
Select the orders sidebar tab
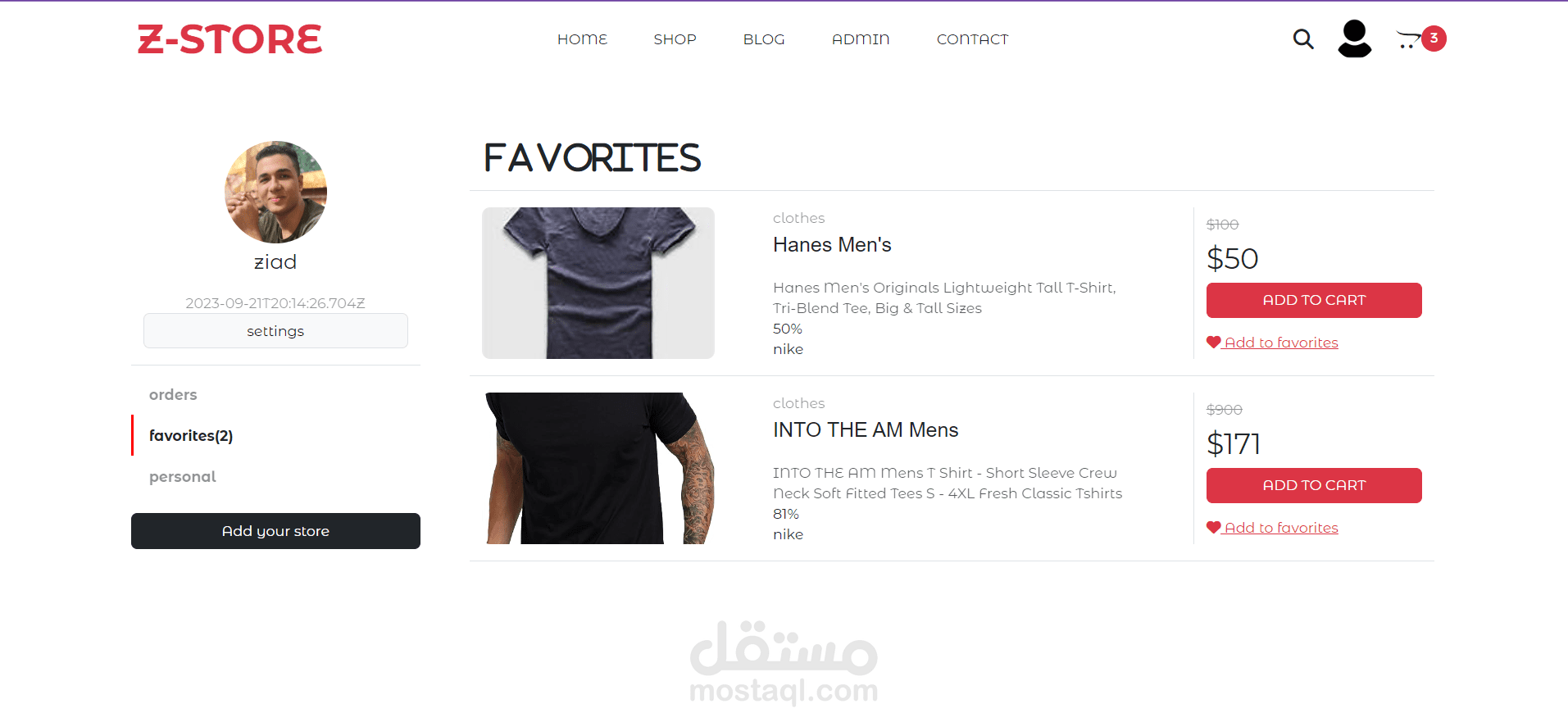(173, 394)
